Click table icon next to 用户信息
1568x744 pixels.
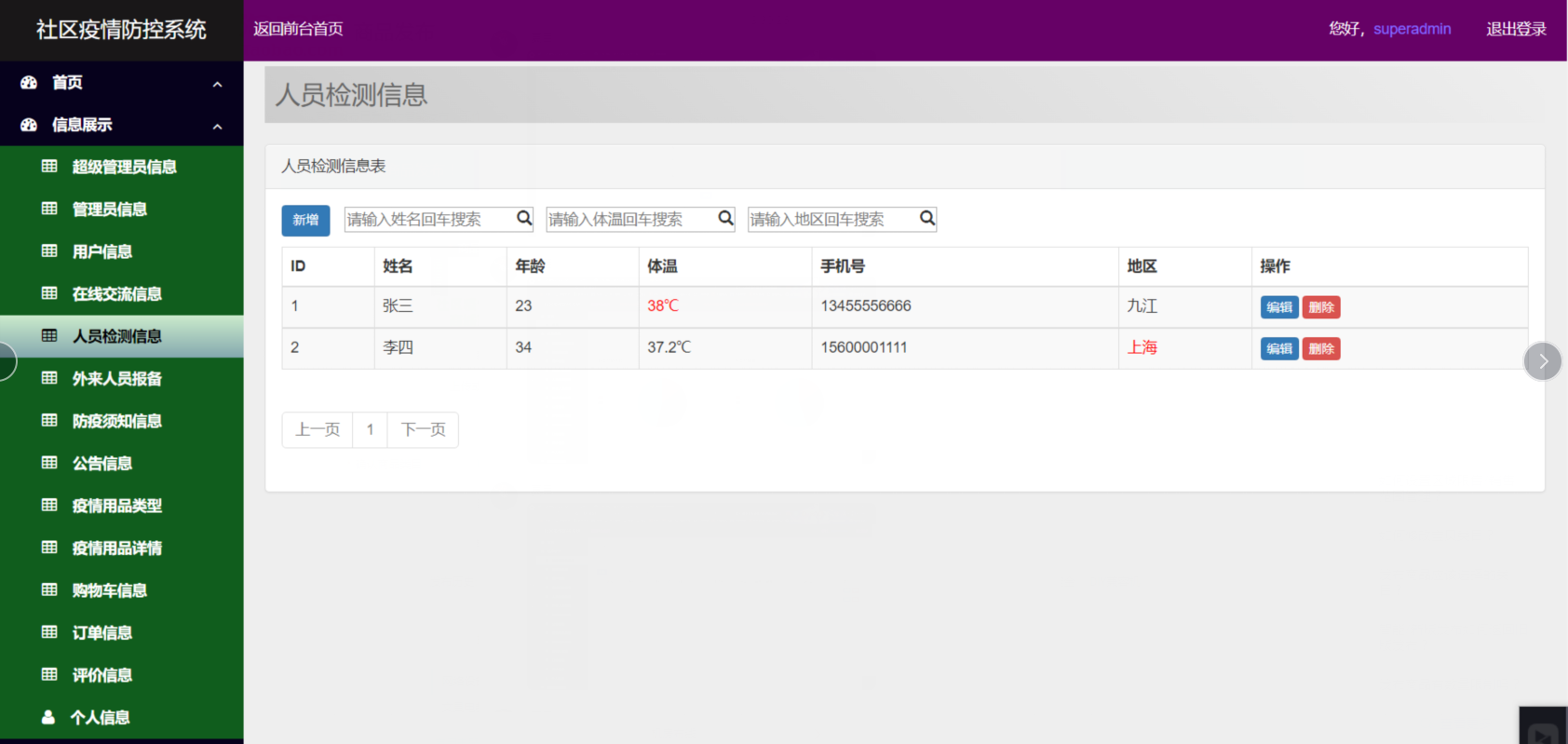[49, 251]
